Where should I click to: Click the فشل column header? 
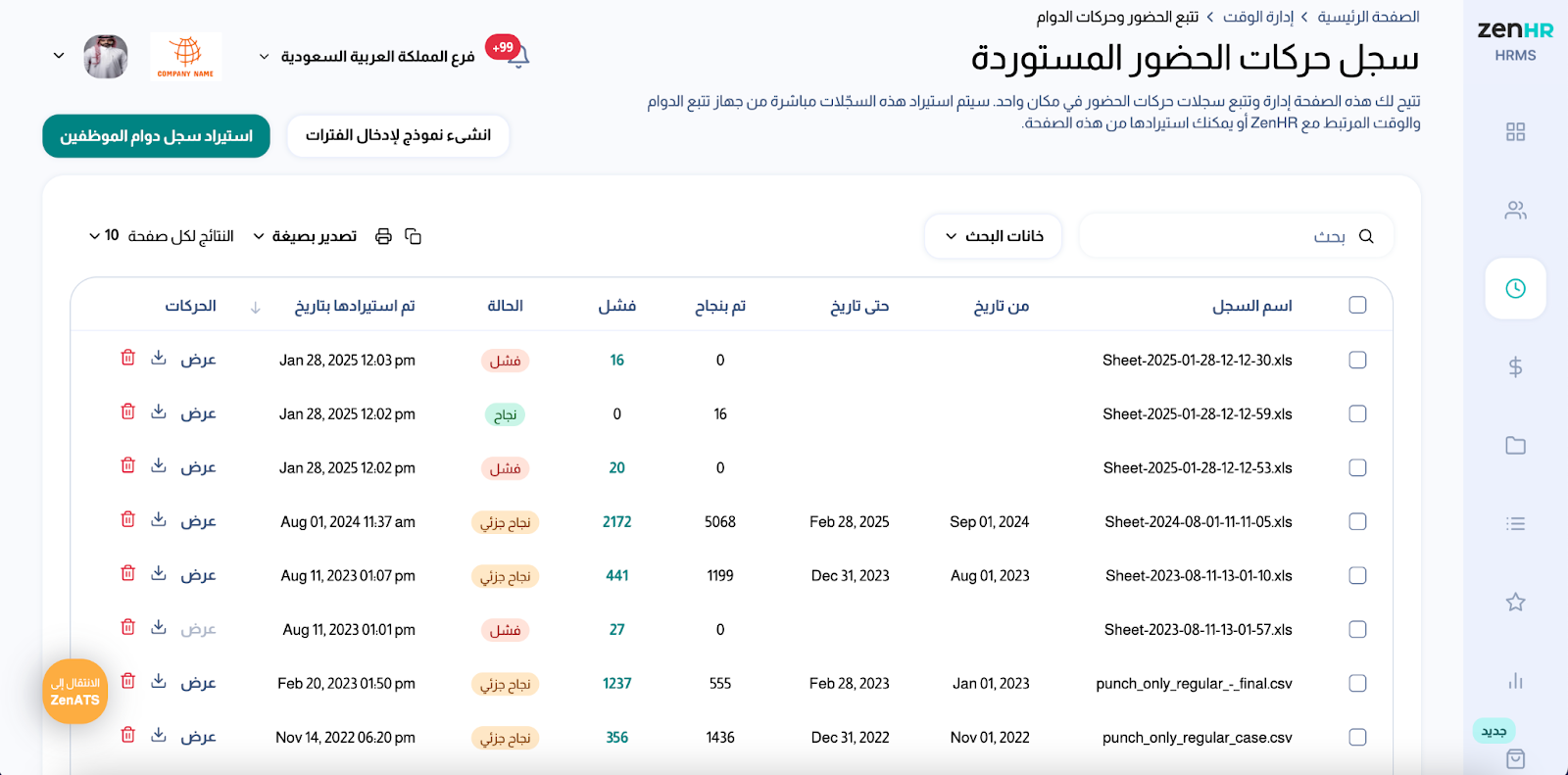pyautogui.click(x=617, y=306)
